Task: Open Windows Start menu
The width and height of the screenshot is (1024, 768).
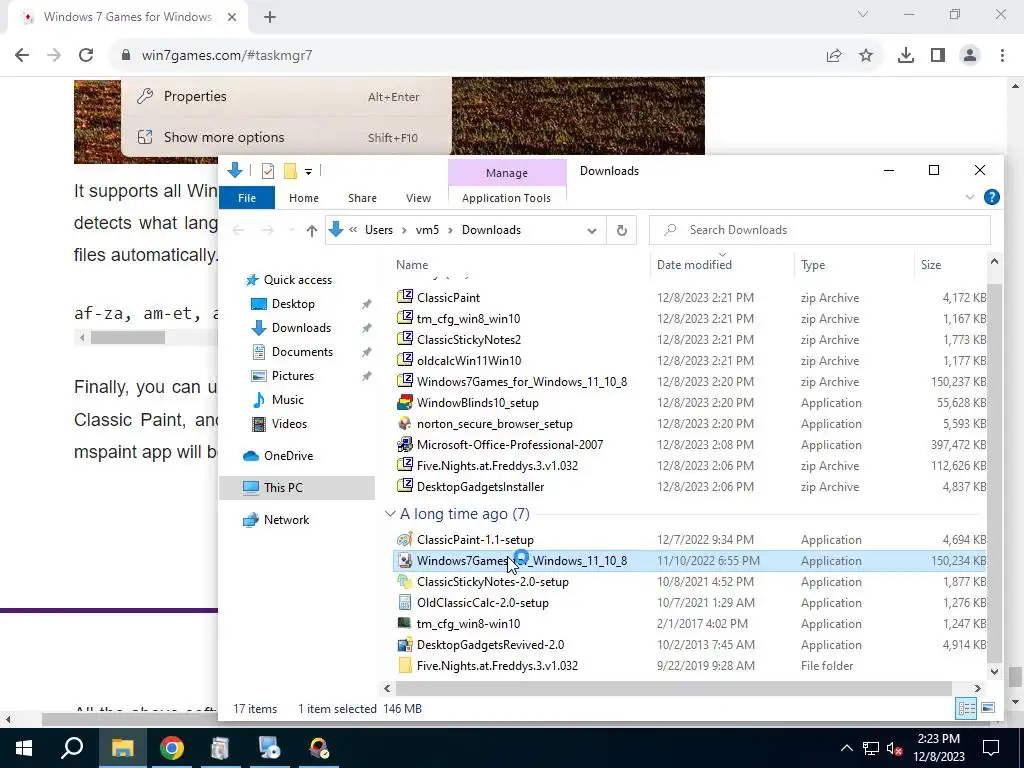Action: click(x=24, y=748)
